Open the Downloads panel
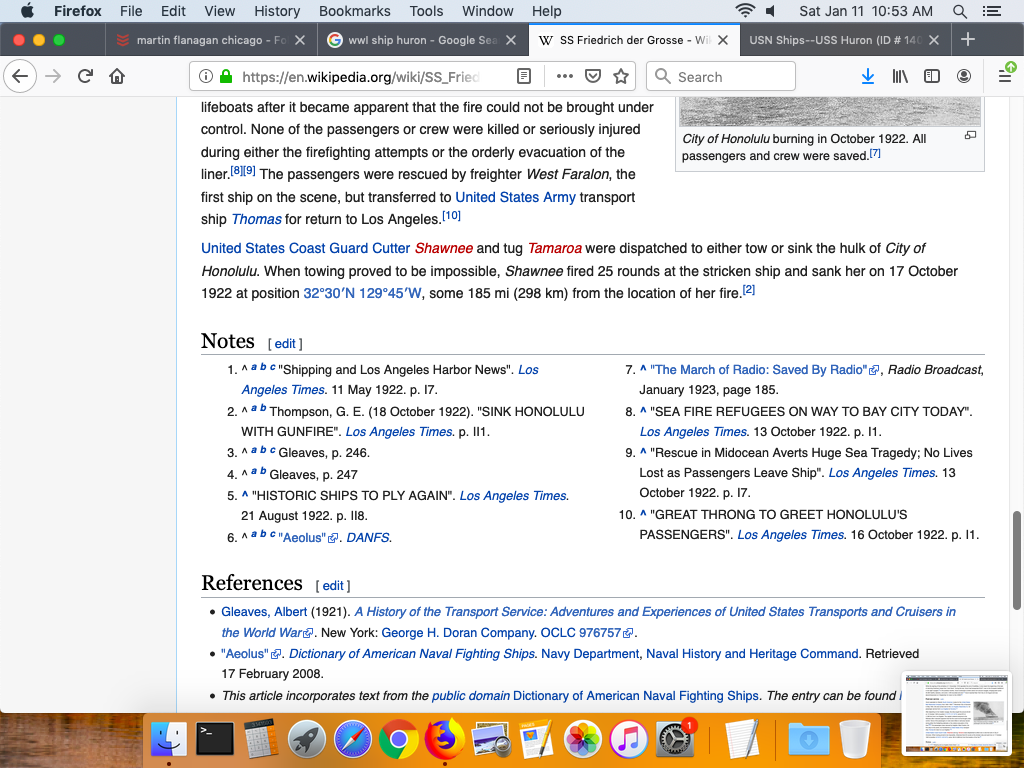The width and height of the screenshot is (1024, 768). 868,77
